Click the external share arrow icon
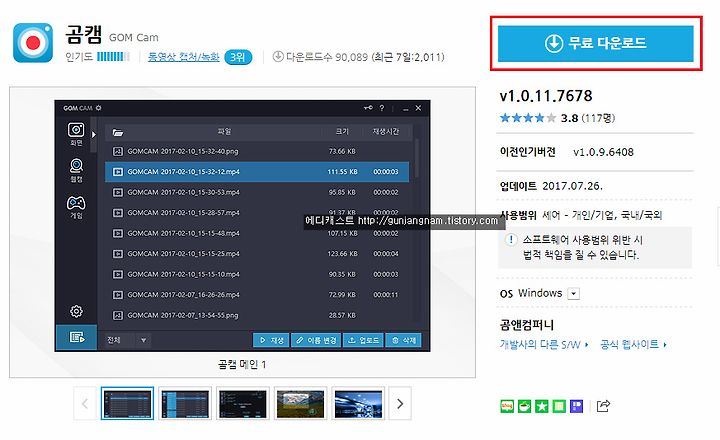Viewport: 720px width, 440px height. click(x=603, y=406)
